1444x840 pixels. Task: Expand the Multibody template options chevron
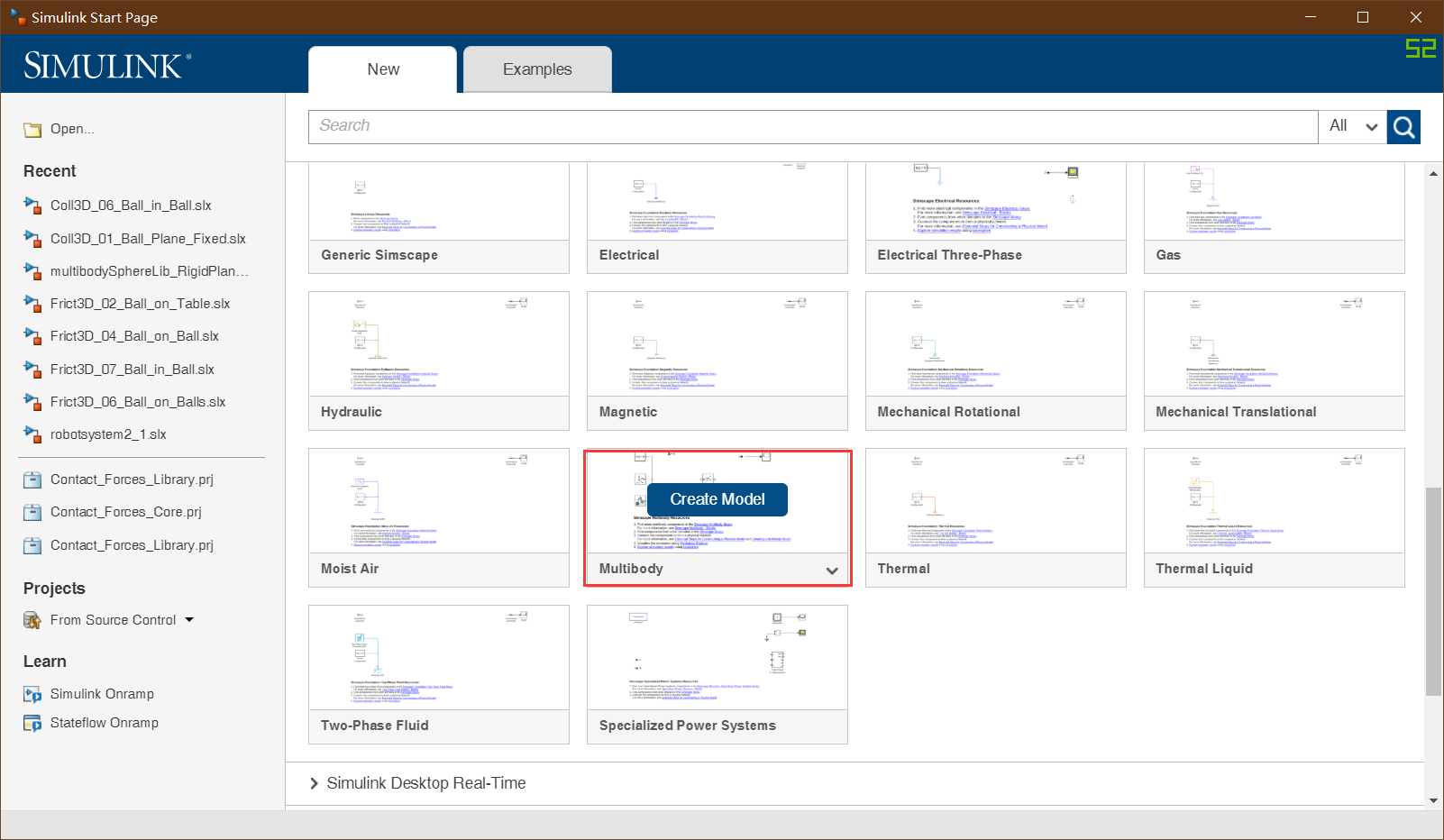pos(831,571)
